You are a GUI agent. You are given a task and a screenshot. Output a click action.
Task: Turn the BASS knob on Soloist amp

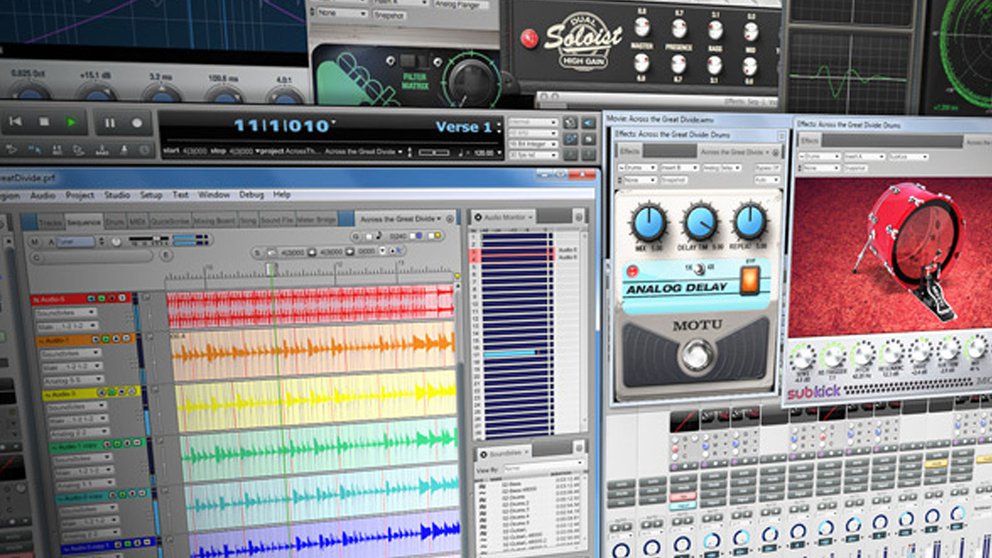(715, 30)
